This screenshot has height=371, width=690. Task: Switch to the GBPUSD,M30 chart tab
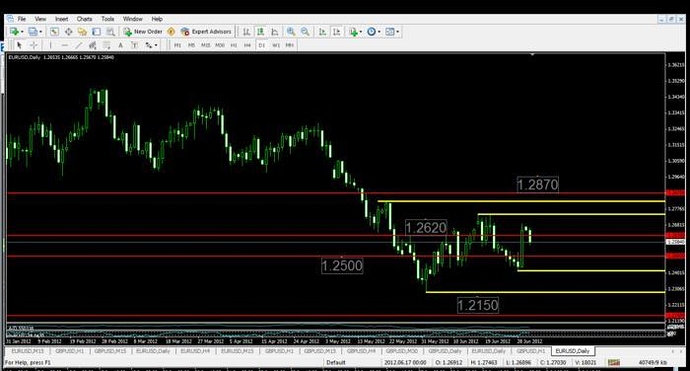[x=402, y=351]
